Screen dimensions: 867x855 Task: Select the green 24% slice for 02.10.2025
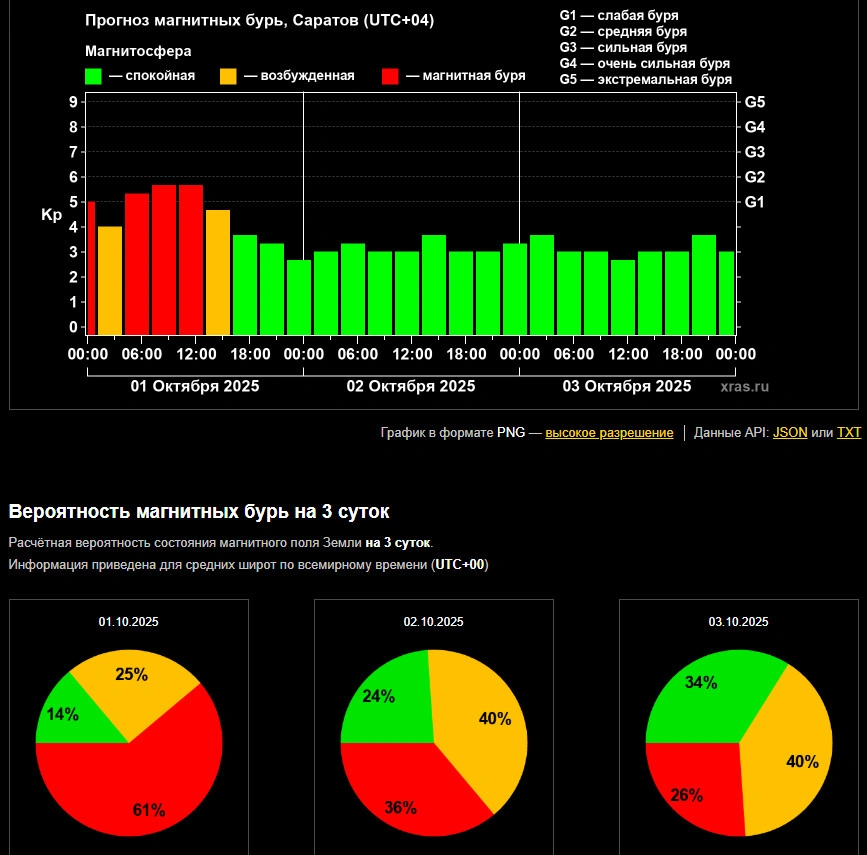click(x=380, y=695)
